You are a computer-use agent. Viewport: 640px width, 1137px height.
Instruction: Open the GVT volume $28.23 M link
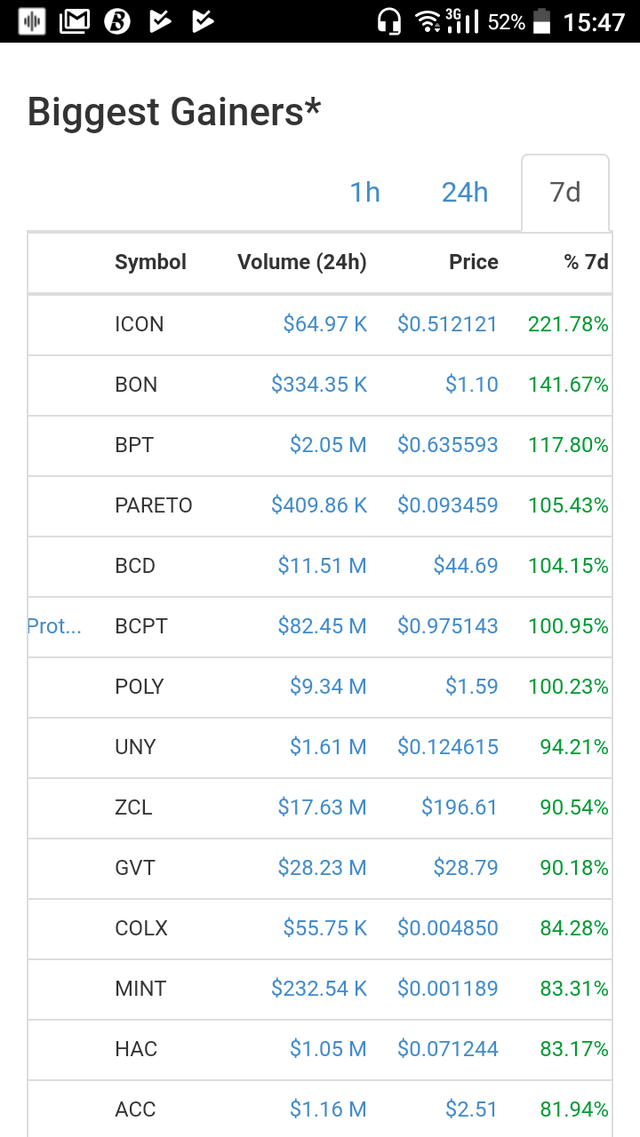click(x=323, y=868)
